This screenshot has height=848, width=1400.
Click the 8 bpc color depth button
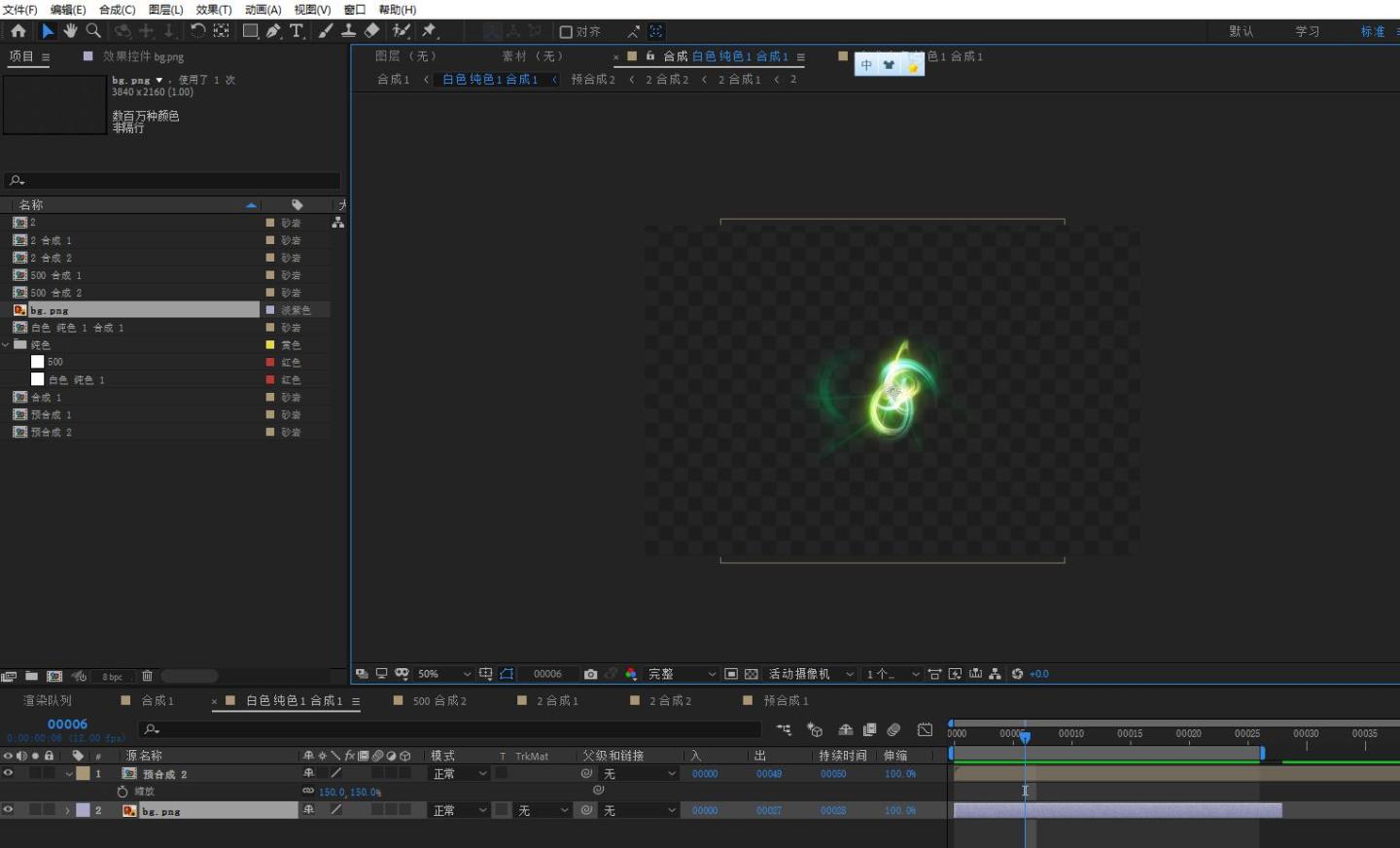coord(113,677)
